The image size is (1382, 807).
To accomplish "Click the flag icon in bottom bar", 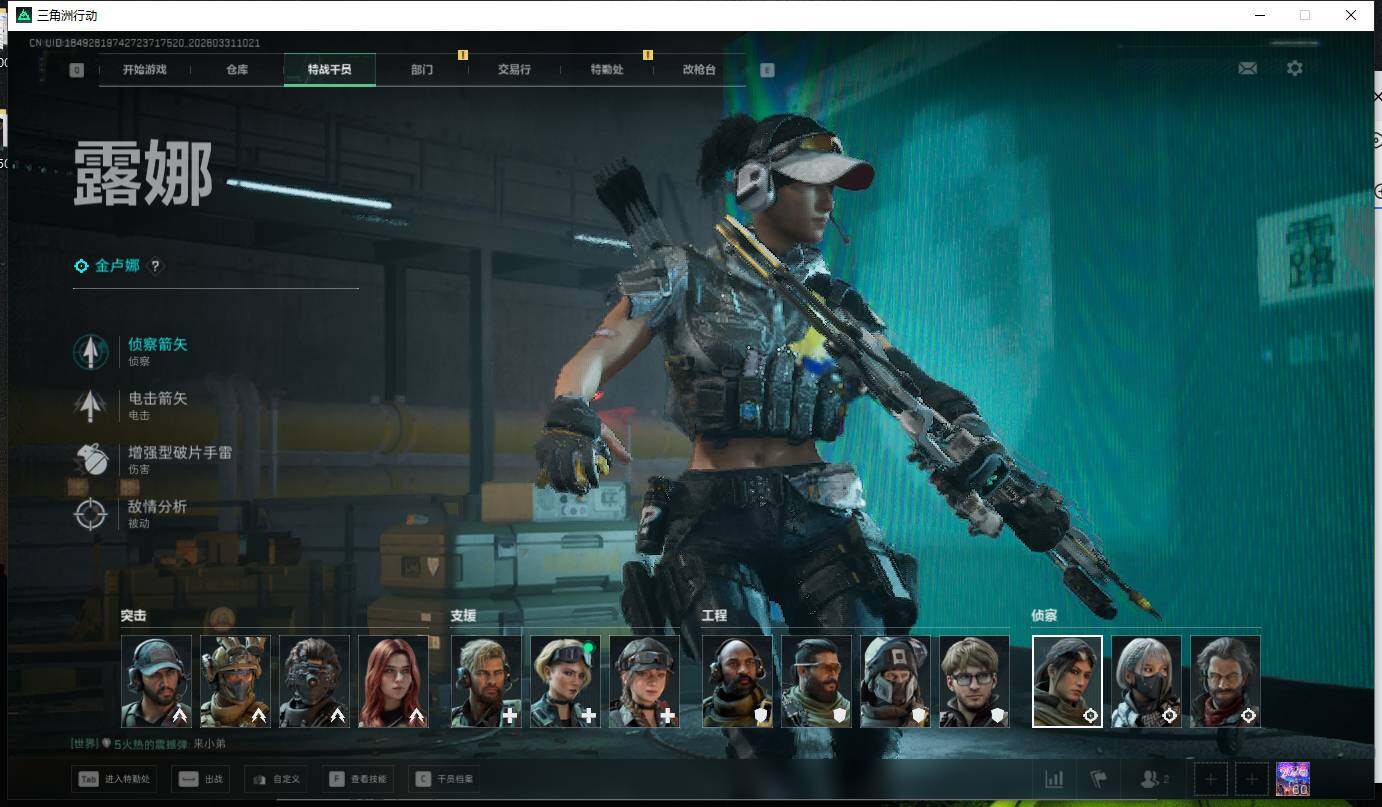I will tap(1099, 779).
